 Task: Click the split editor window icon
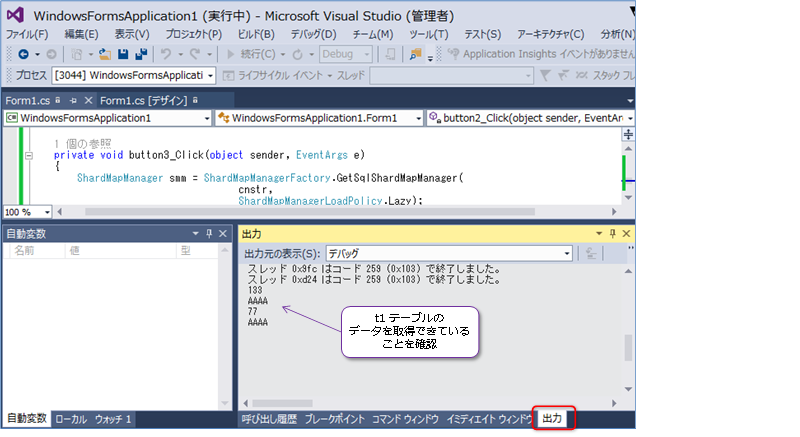629,134
